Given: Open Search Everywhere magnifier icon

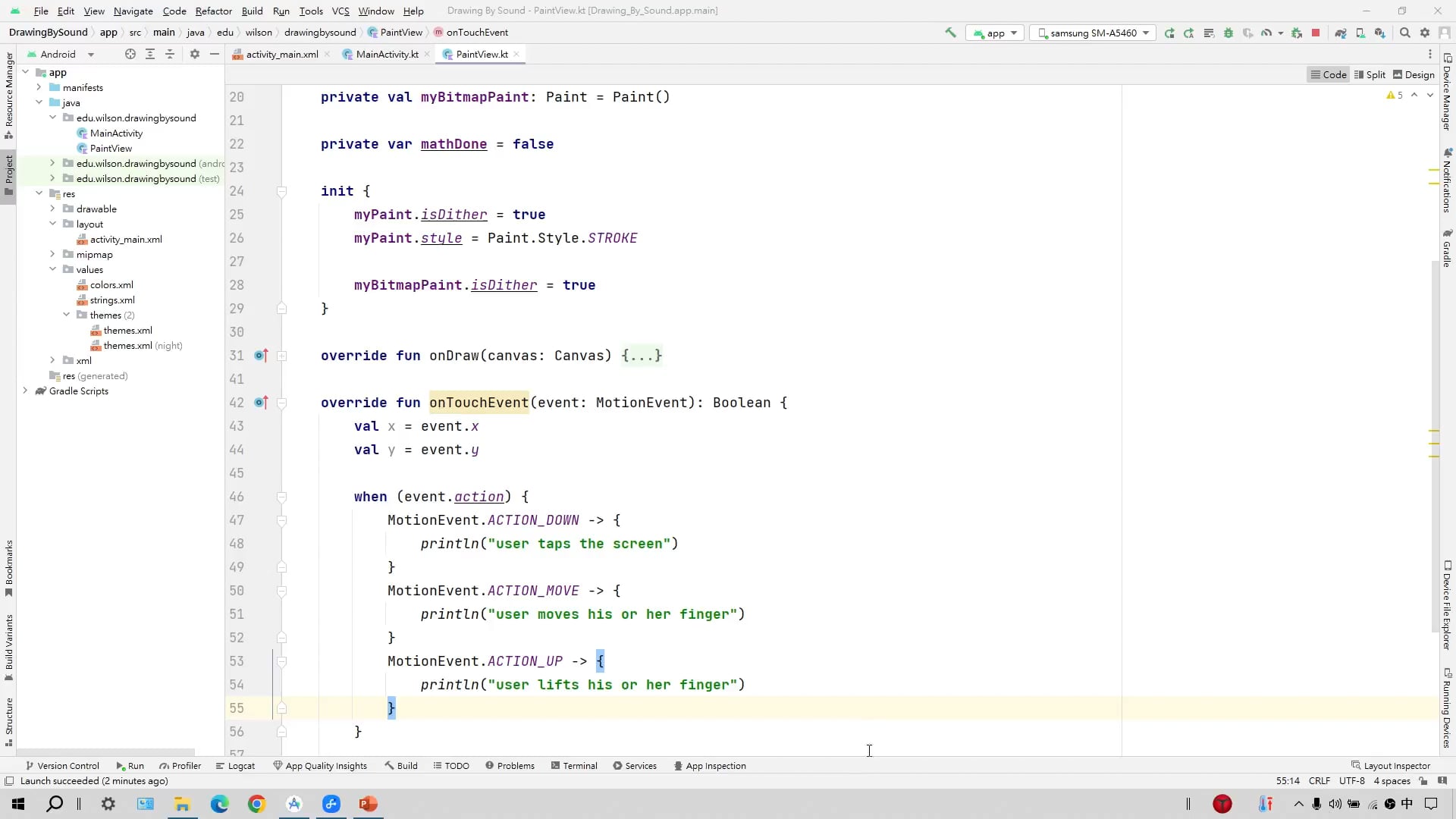Looking at the screenshot, I should coord(1404,33).
